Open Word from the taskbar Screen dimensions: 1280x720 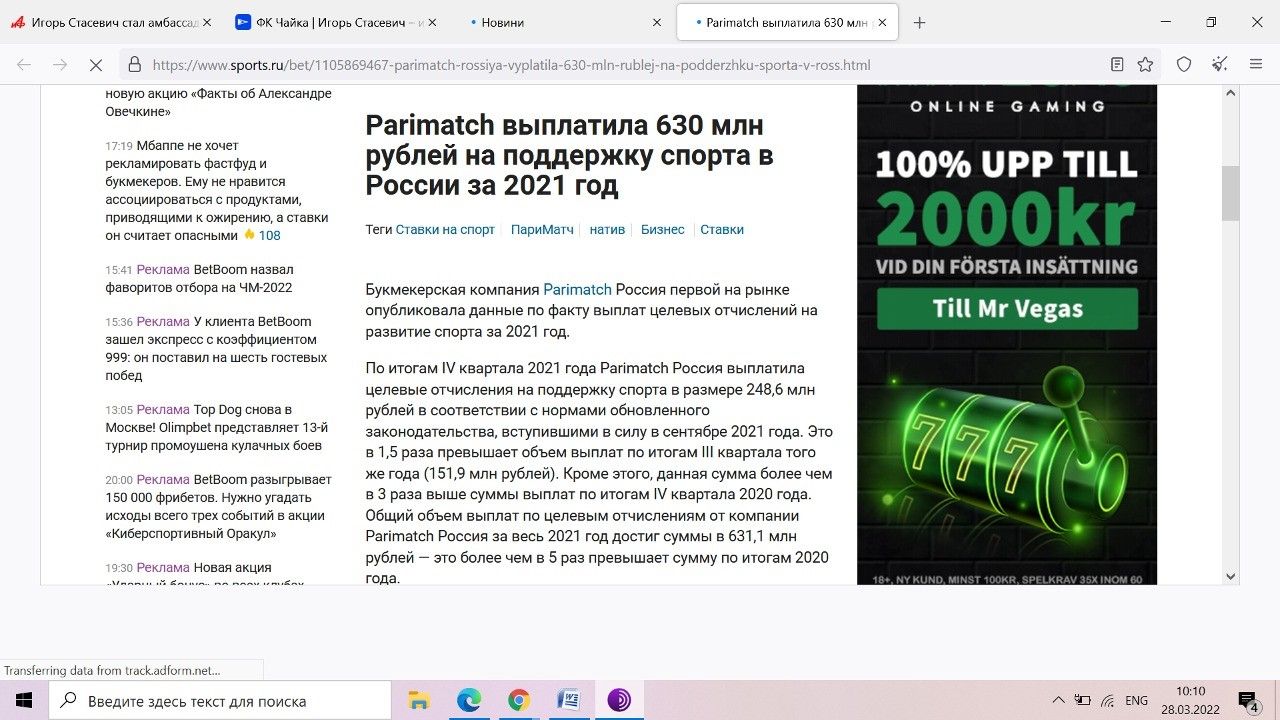(x=567, y=699)
